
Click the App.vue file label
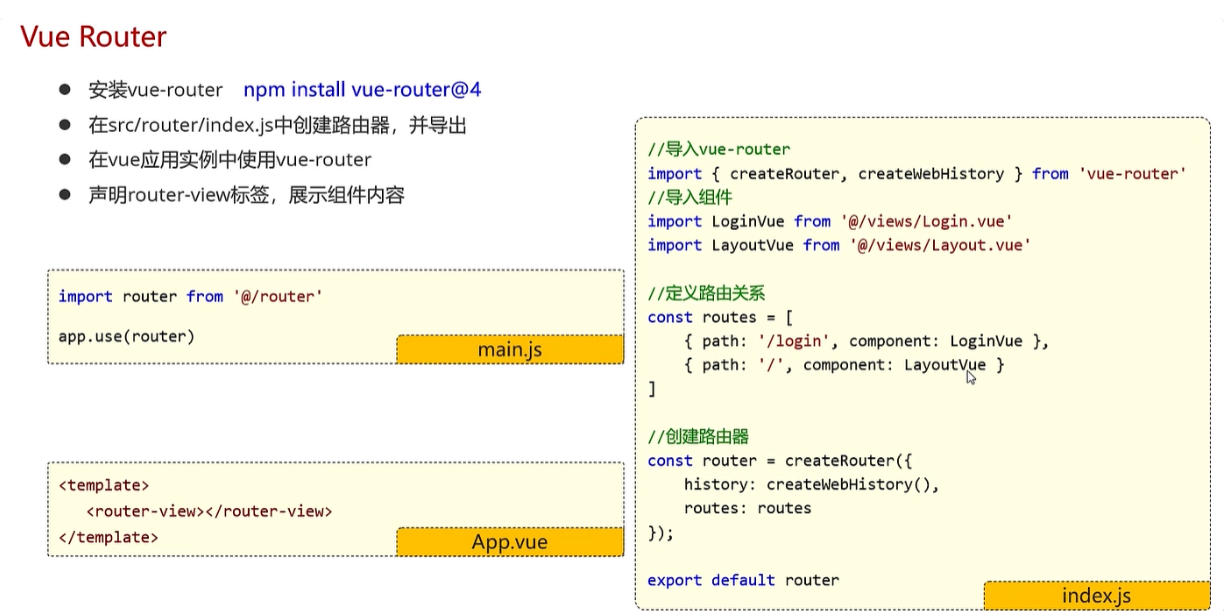[510, 542]
